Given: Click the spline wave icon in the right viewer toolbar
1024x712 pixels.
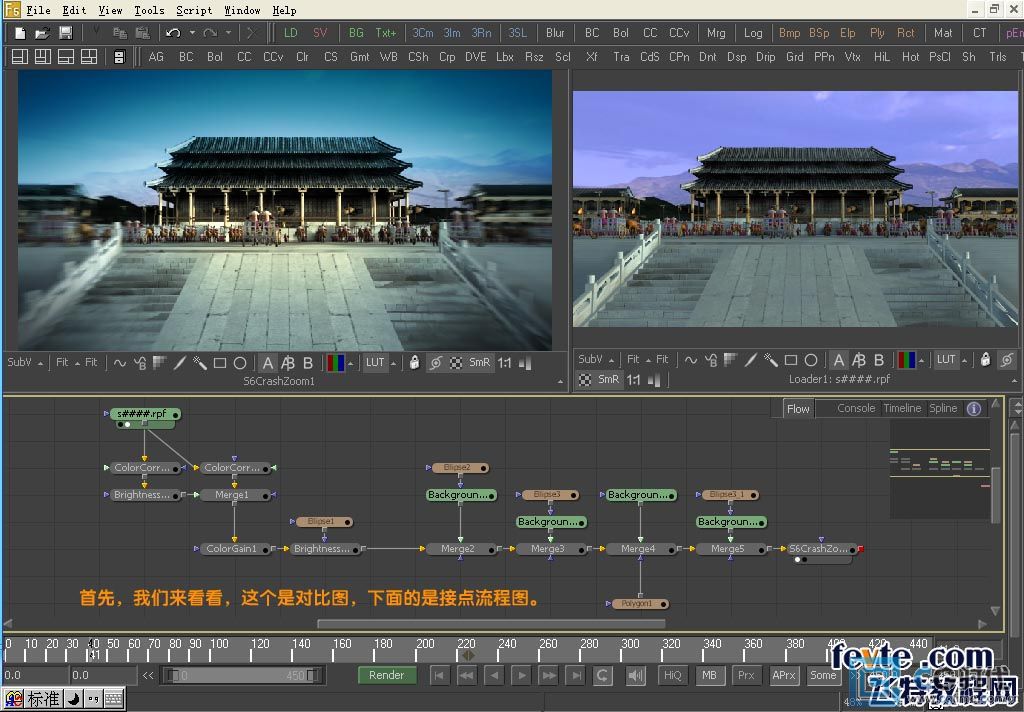Looking at the screenshot, I should [691, 359].
